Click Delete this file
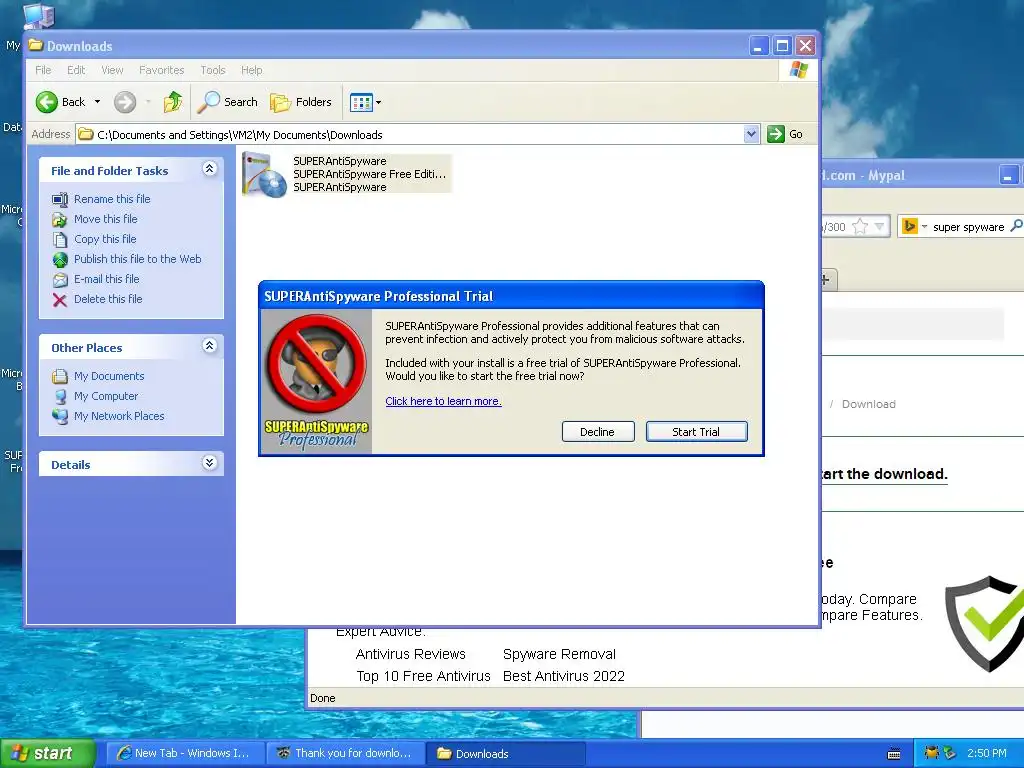The image size is (1024, 768). tap(108, 299)
